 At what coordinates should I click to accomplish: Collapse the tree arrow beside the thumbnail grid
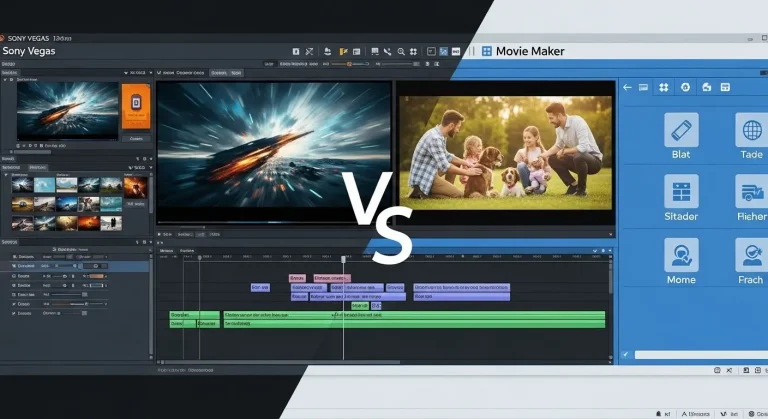6,175
